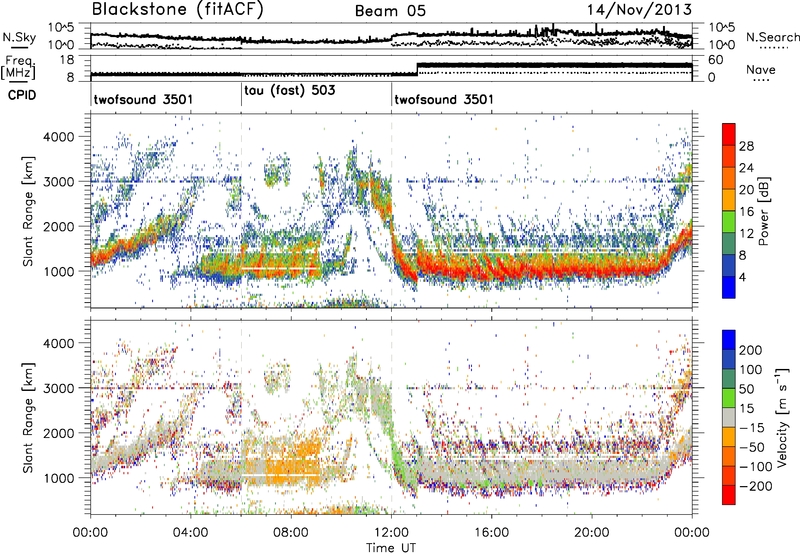Select the "16" tick on the Power colorbar

(746, 212)
